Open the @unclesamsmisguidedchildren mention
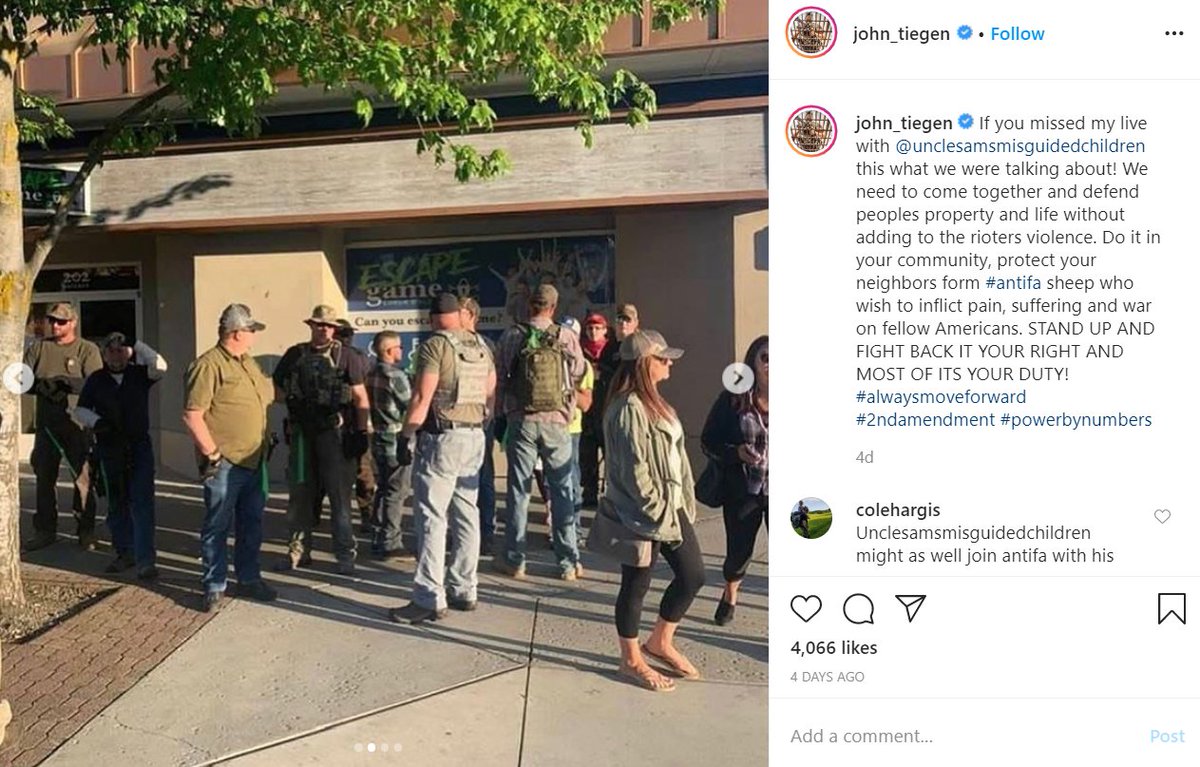The height and width of the screenshot is (767, 1200). [1013, 146]
